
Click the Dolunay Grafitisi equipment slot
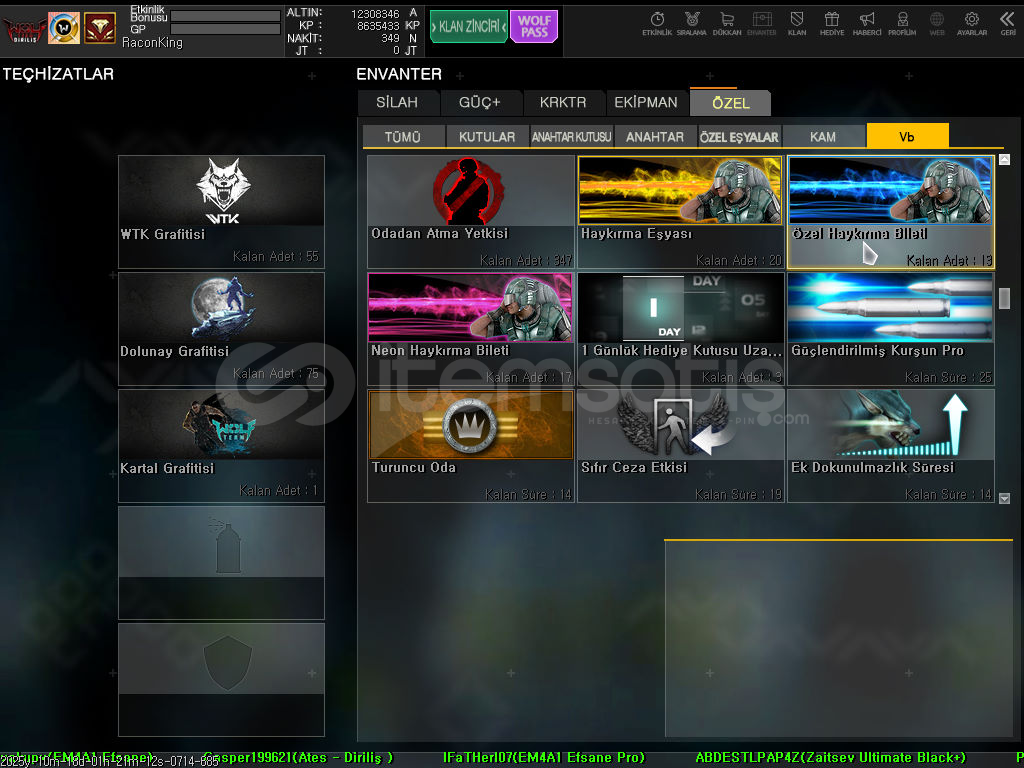221,329
